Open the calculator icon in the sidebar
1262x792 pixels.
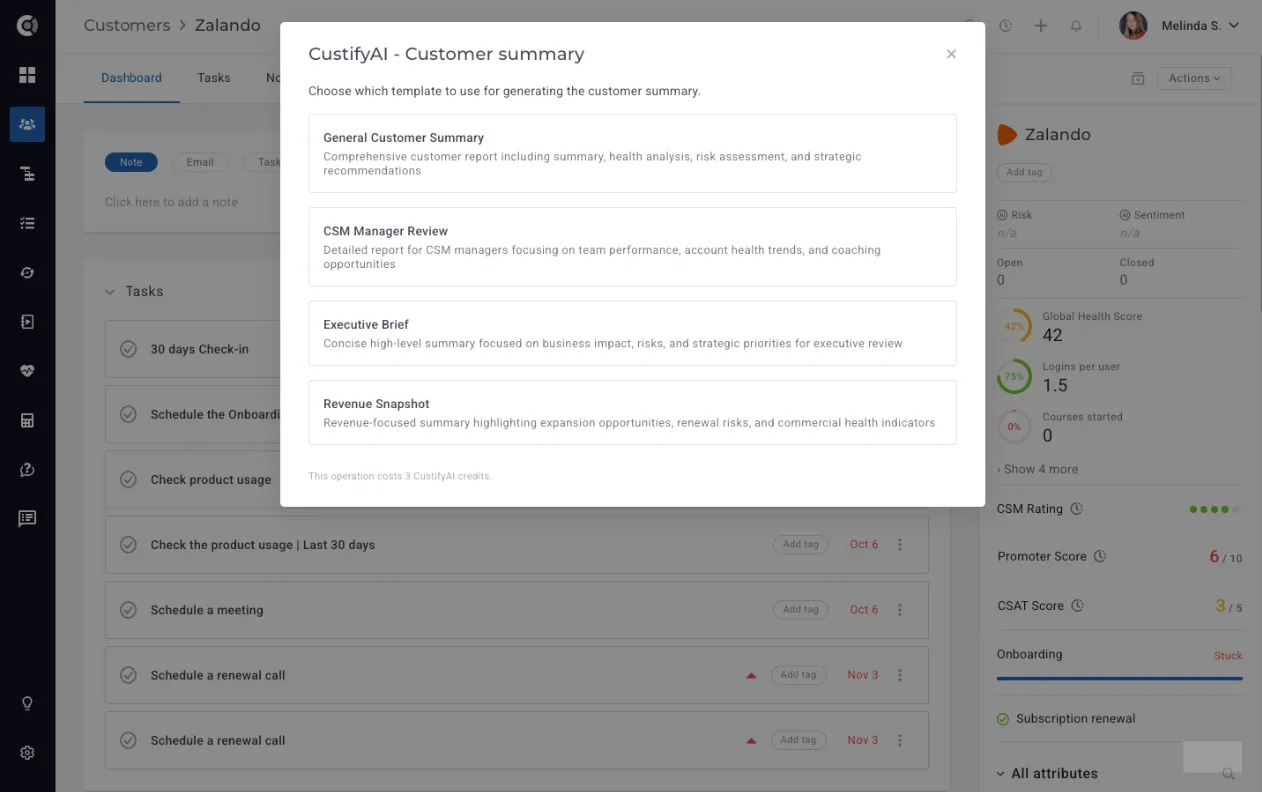(x=27, y=420)
